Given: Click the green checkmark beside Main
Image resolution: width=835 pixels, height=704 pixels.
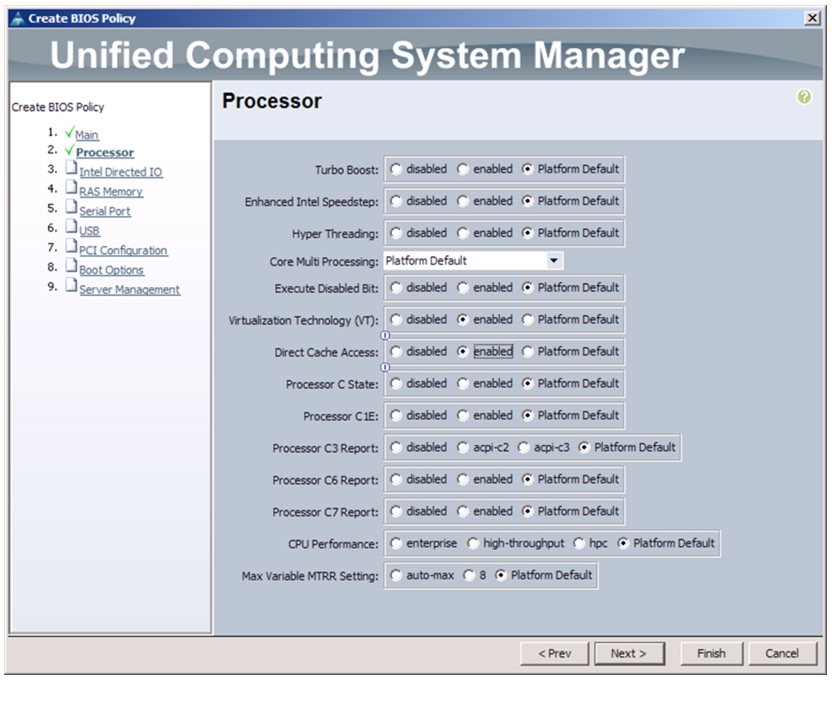Looking at the screenshot, I should 69,132.
